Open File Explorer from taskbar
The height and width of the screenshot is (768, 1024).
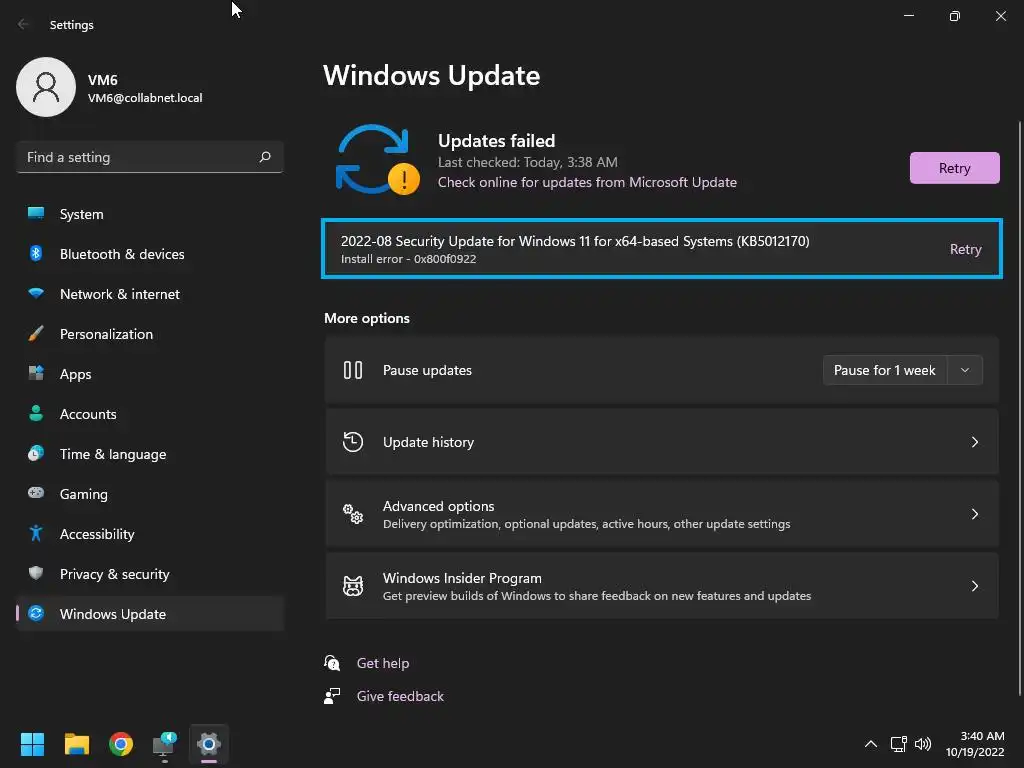coord(76,744)
